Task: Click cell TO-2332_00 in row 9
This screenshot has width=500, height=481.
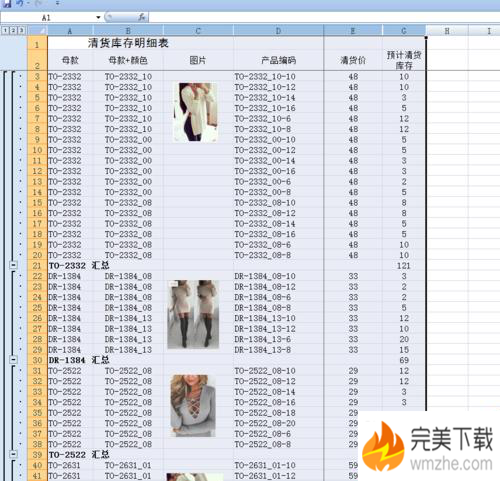Action: (x=128, y=140)
